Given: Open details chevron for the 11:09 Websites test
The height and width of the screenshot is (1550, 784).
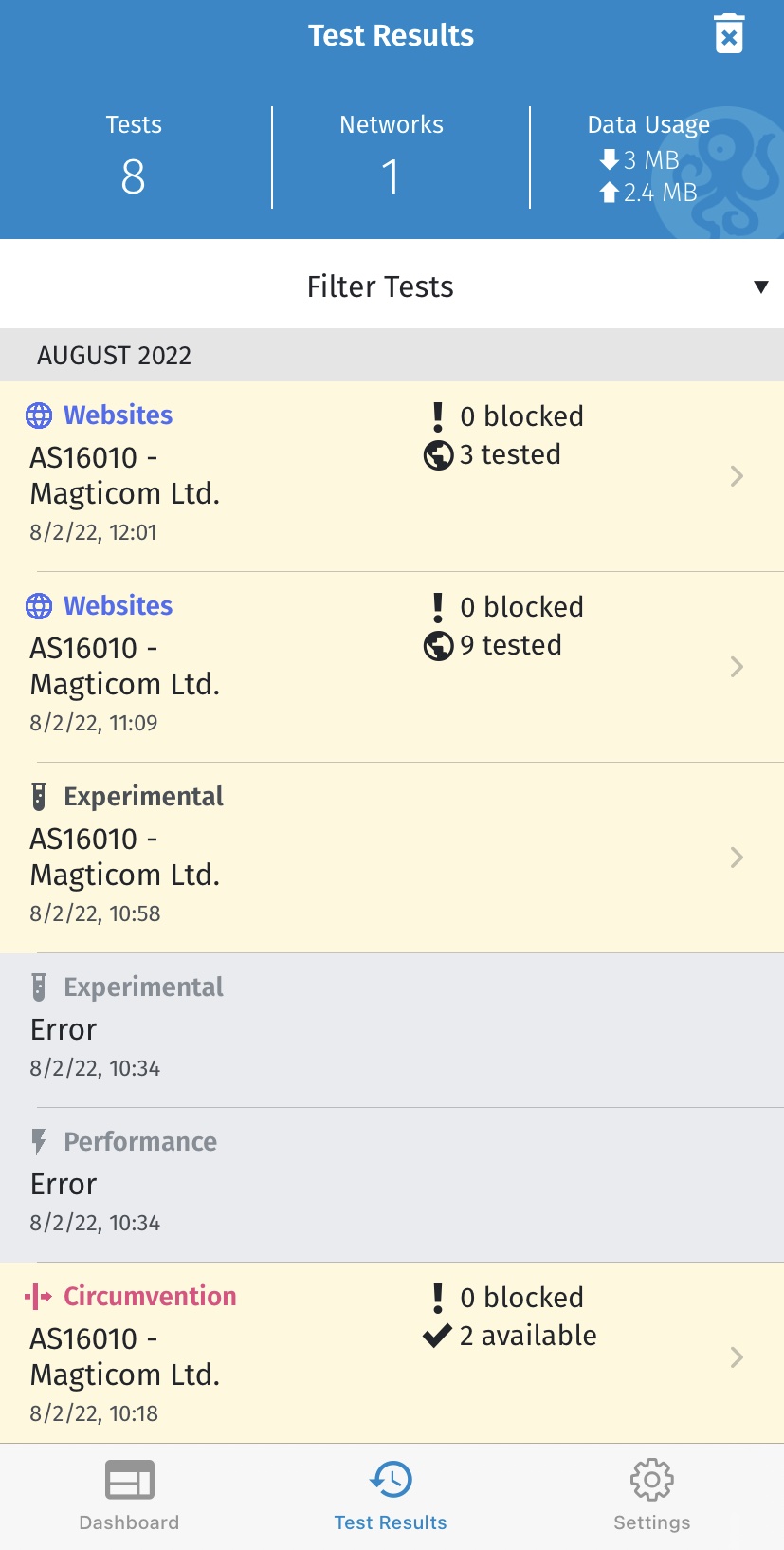Looking at the screenshot, I should [x=737, y=667].
